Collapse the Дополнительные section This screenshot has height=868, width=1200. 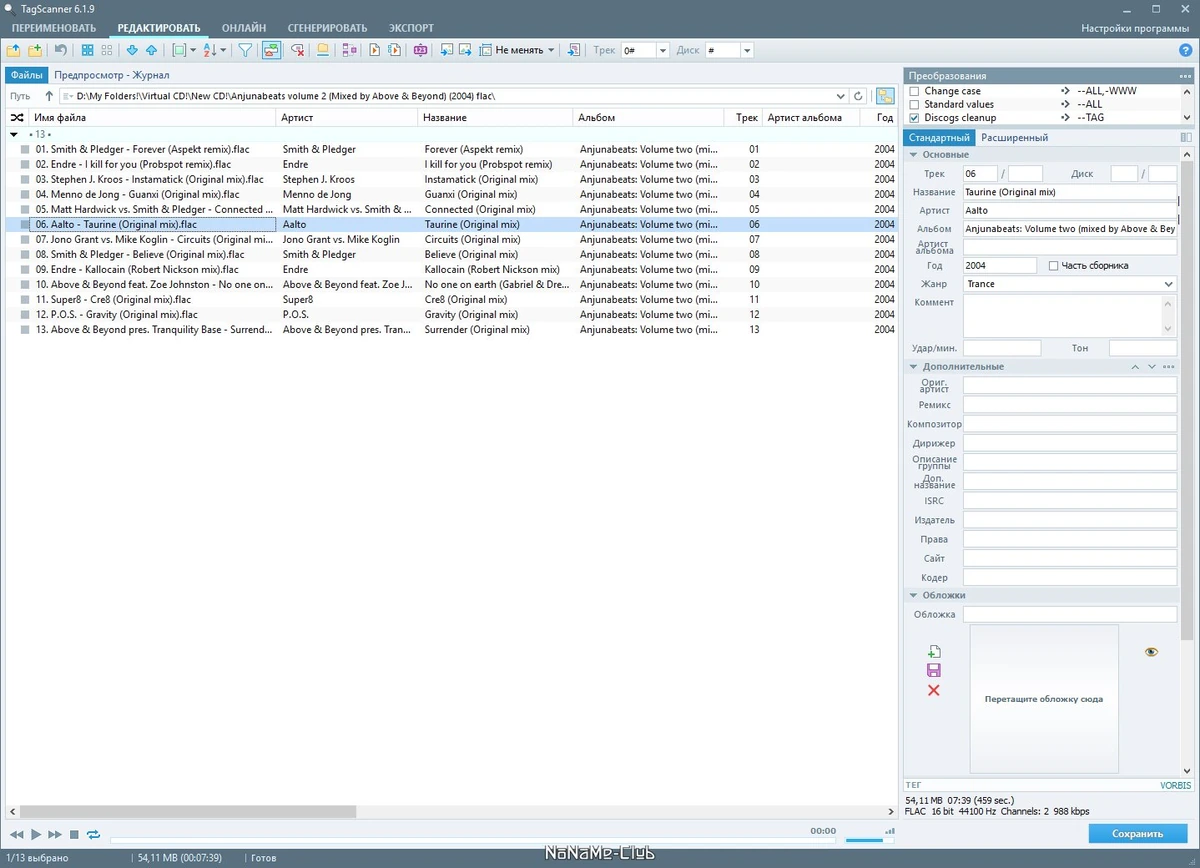tap(915, 367)
